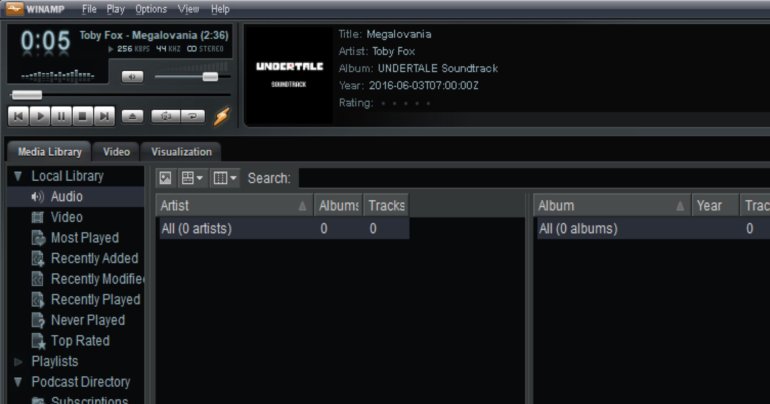Click the Eject open file button
Screen dimensions: 770x404
coord(132,116)
